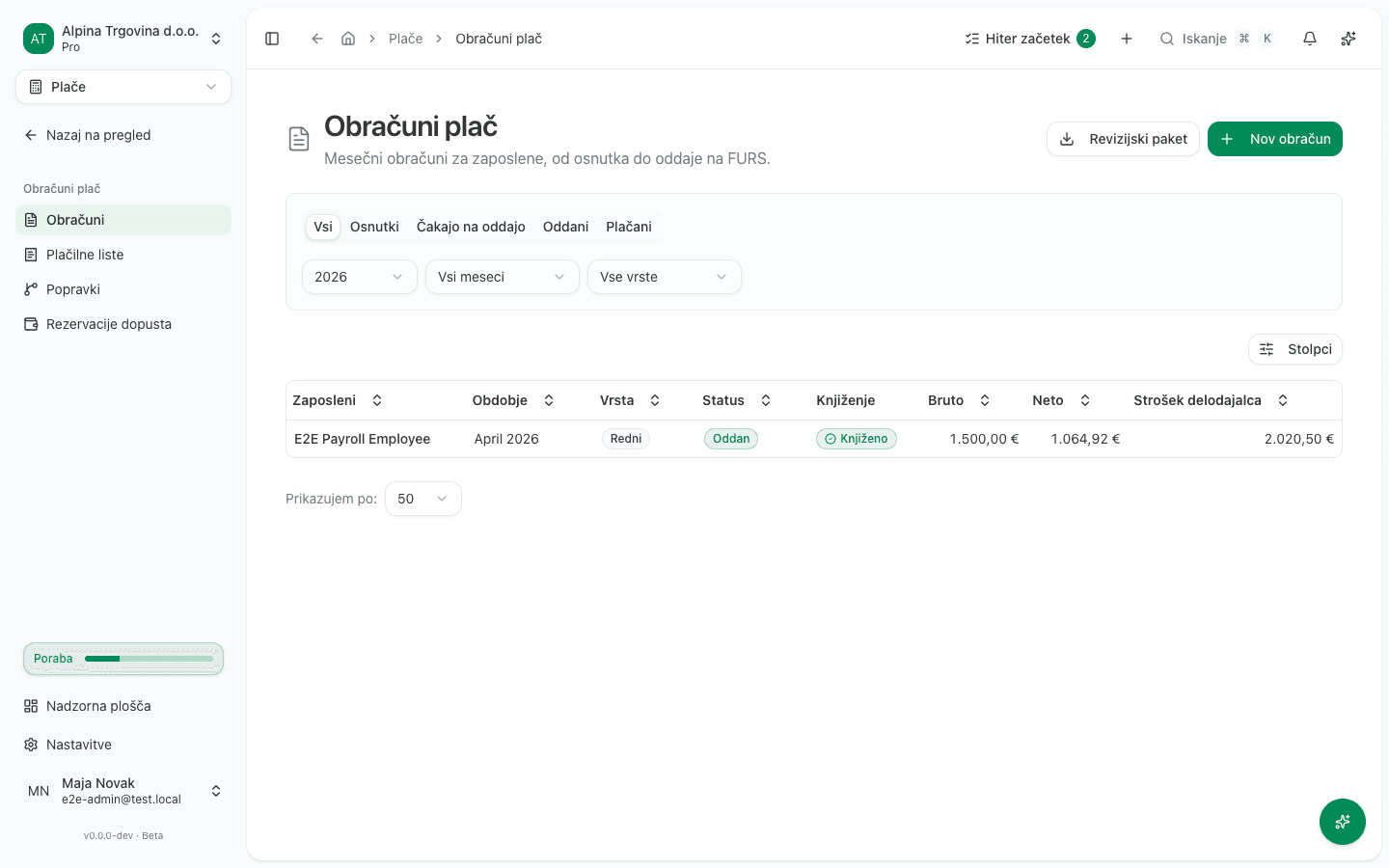
Task: Open the home icon in breadcrumbs
Action: tap(348, 39)
